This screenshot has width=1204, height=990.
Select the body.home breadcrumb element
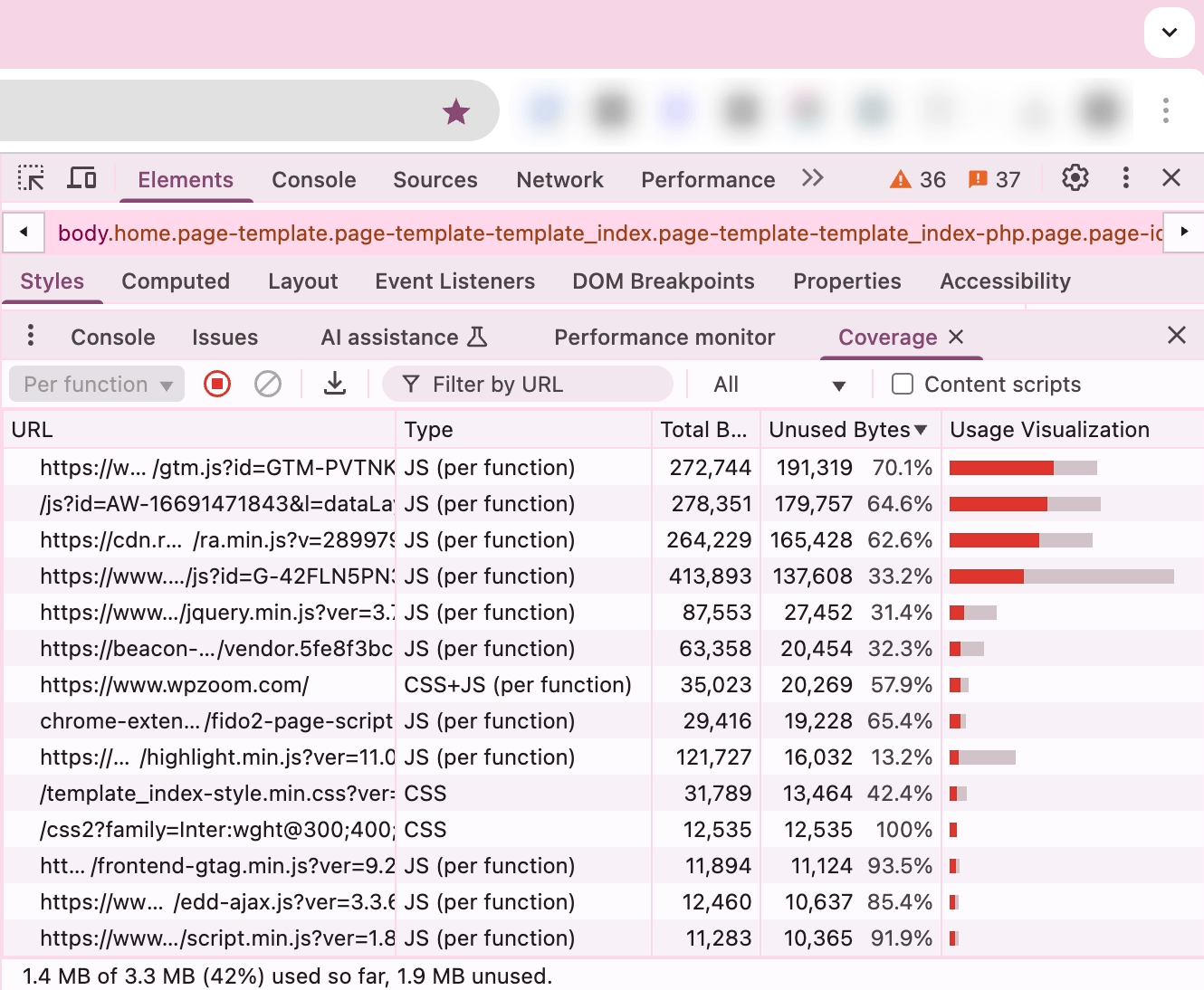pos(610,233)
